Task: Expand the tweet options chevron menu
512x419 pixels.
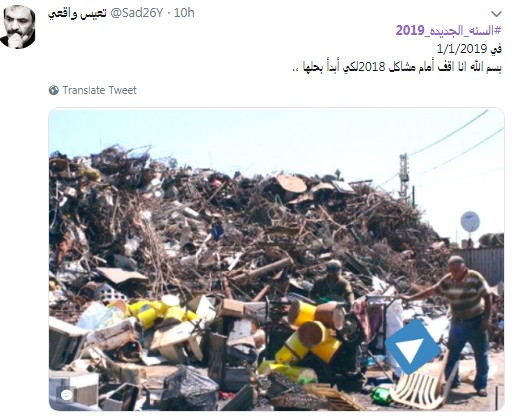Action: (496, 14)
